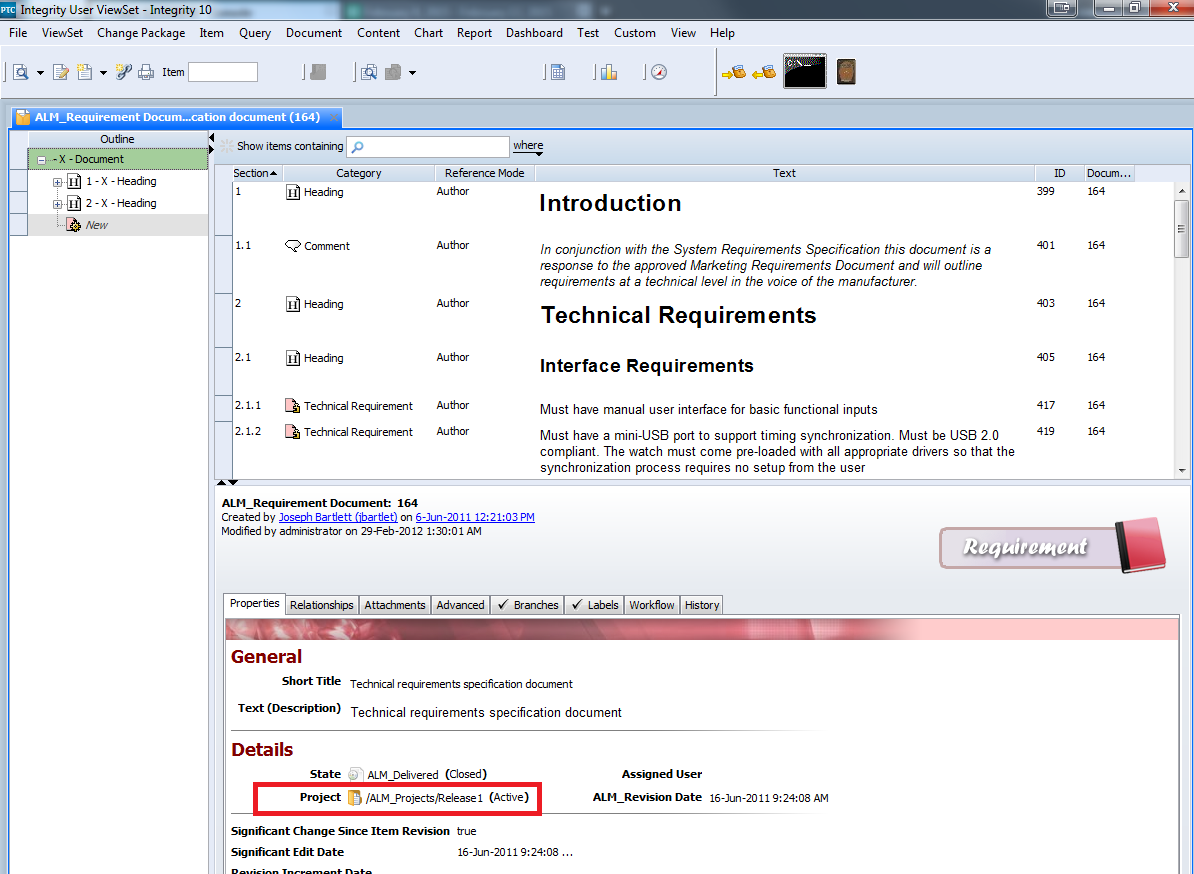The height and width of the screenshot is (874, 1194).
Task: Click the ALM_Delivered state icon
Action: pyautogui.click(x=355, y=774)
